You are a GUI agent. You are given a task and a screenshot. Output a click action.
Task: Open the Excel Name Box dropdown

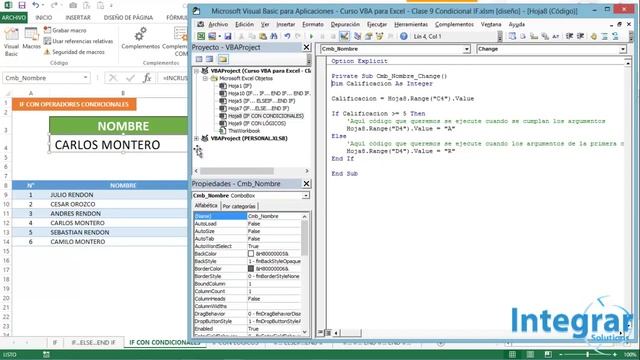pos(85,78)
